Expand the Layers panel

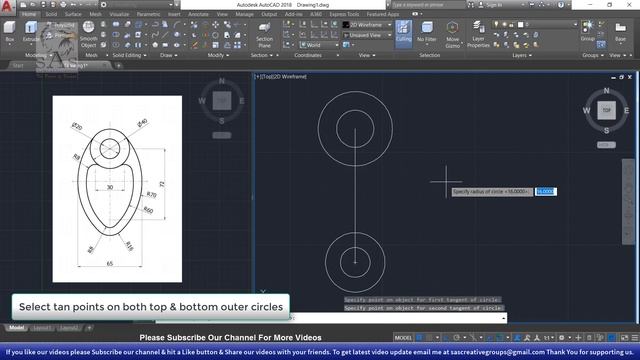click(522, 55)
